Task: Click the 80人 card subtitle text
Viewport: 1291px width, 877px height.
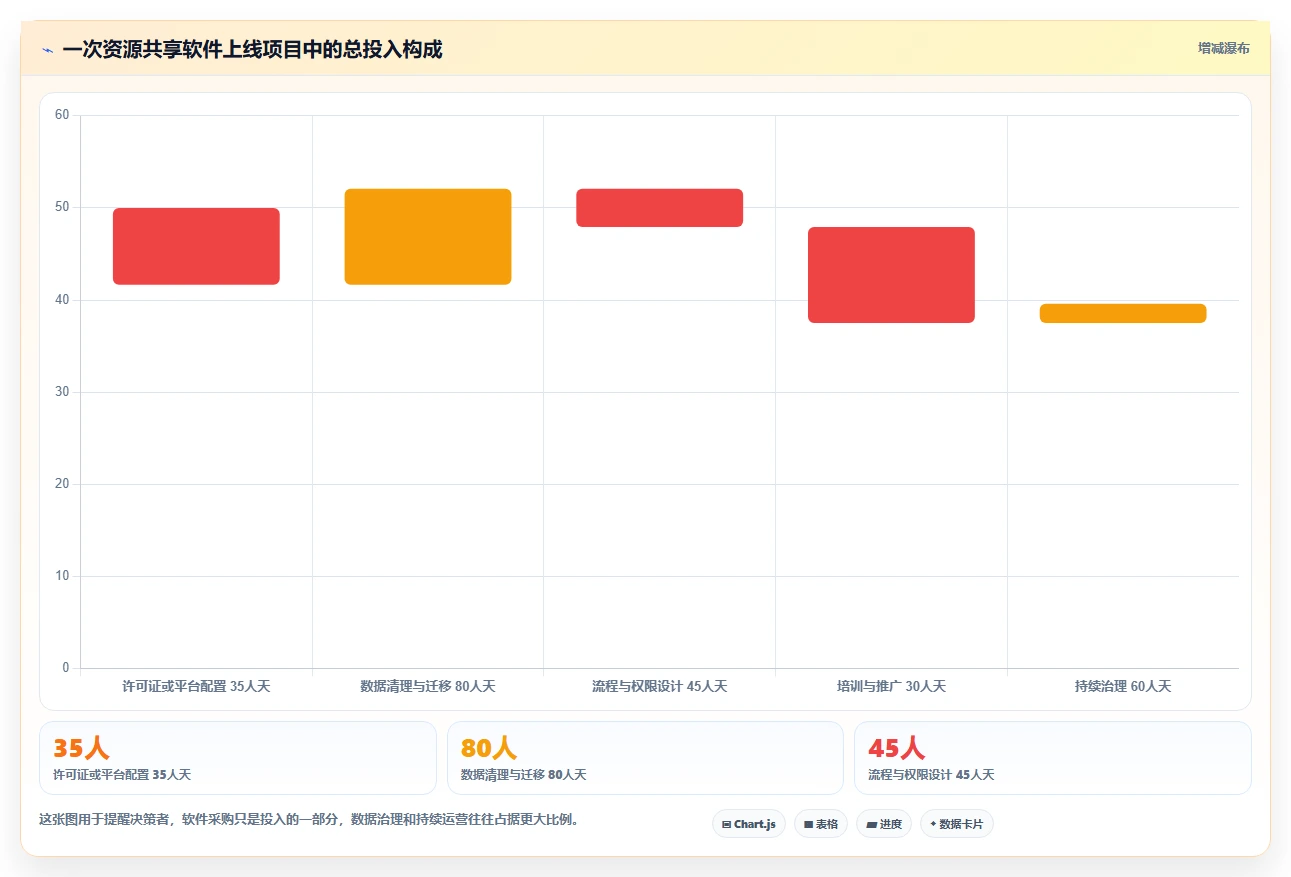Action: tap(523, 775)
